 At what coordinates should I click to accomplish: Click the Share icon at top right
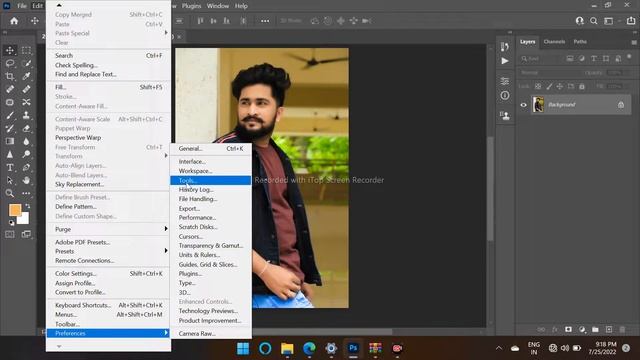point(631,21)
